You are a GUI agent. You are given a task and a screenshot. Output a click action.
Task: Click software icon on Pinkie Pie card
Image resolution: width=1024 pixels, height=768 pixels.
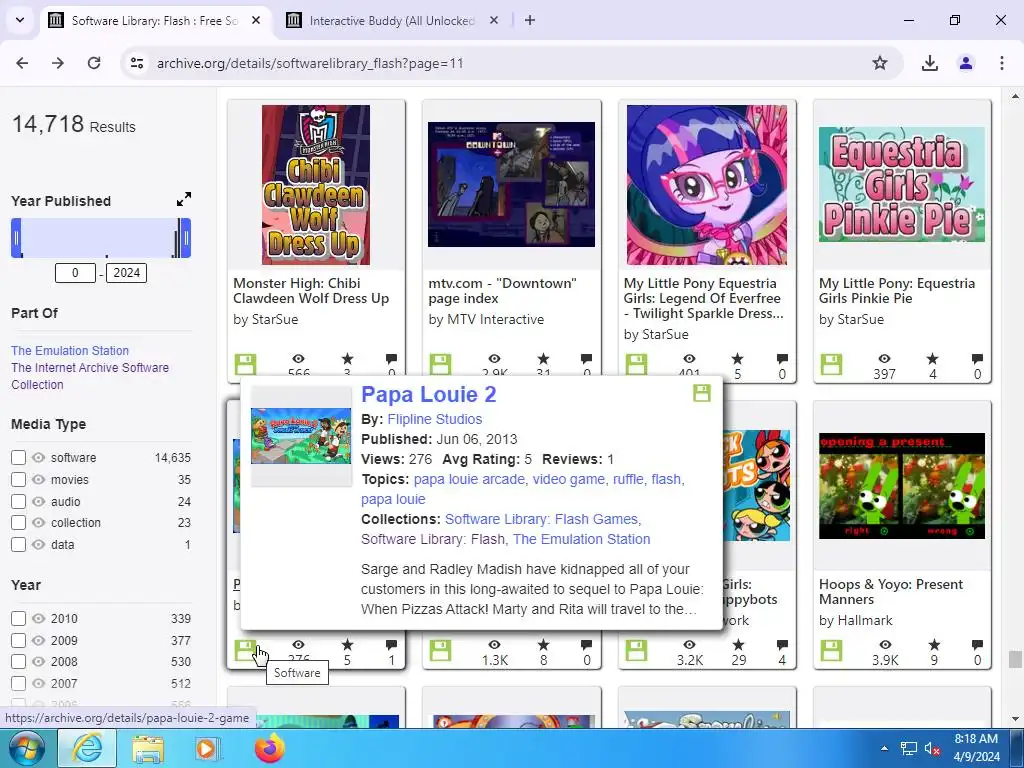coord(831,364)
